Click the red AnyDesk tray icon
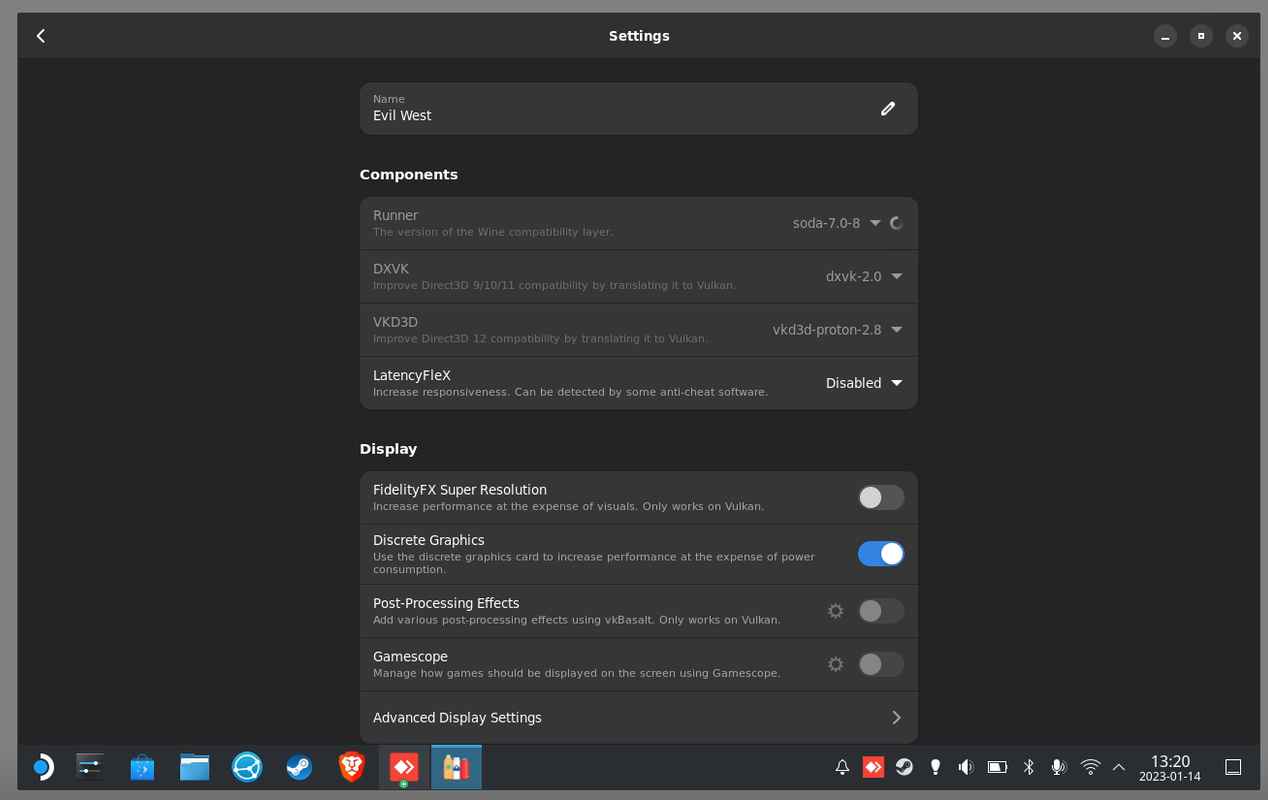This screenshot has width=1268, height=800. click(x=873, y=767)
